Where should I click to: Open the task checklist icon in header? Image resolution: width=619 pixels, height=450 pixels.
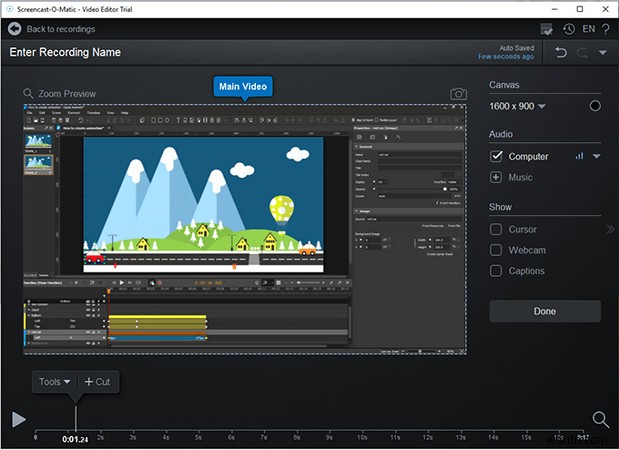pos(547,30)
